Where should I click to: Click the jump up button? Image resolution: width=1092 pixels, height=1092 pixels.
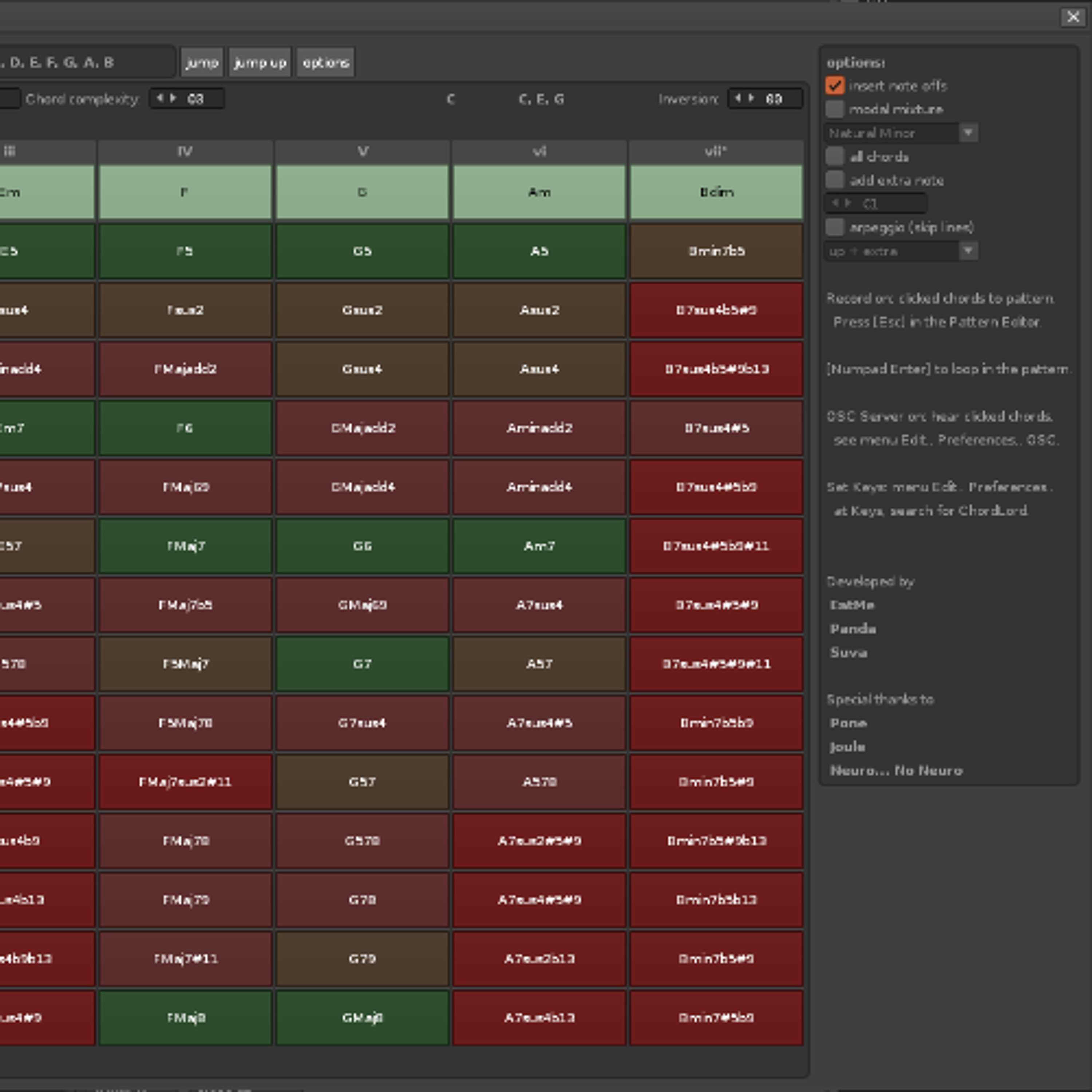(260, 62)
